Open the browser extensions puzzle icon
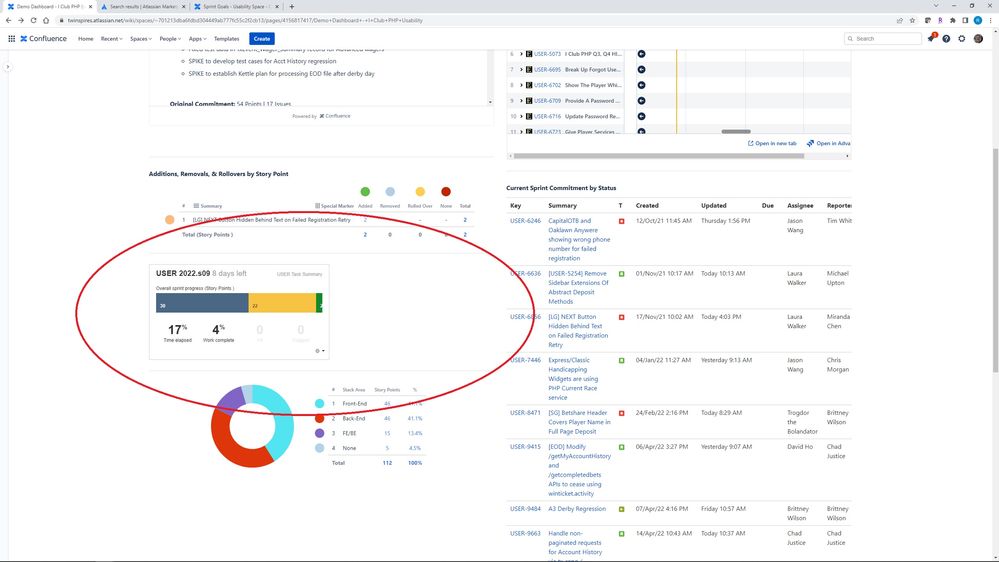The width and height of the screenshot is (999, 562). (953, 20)
